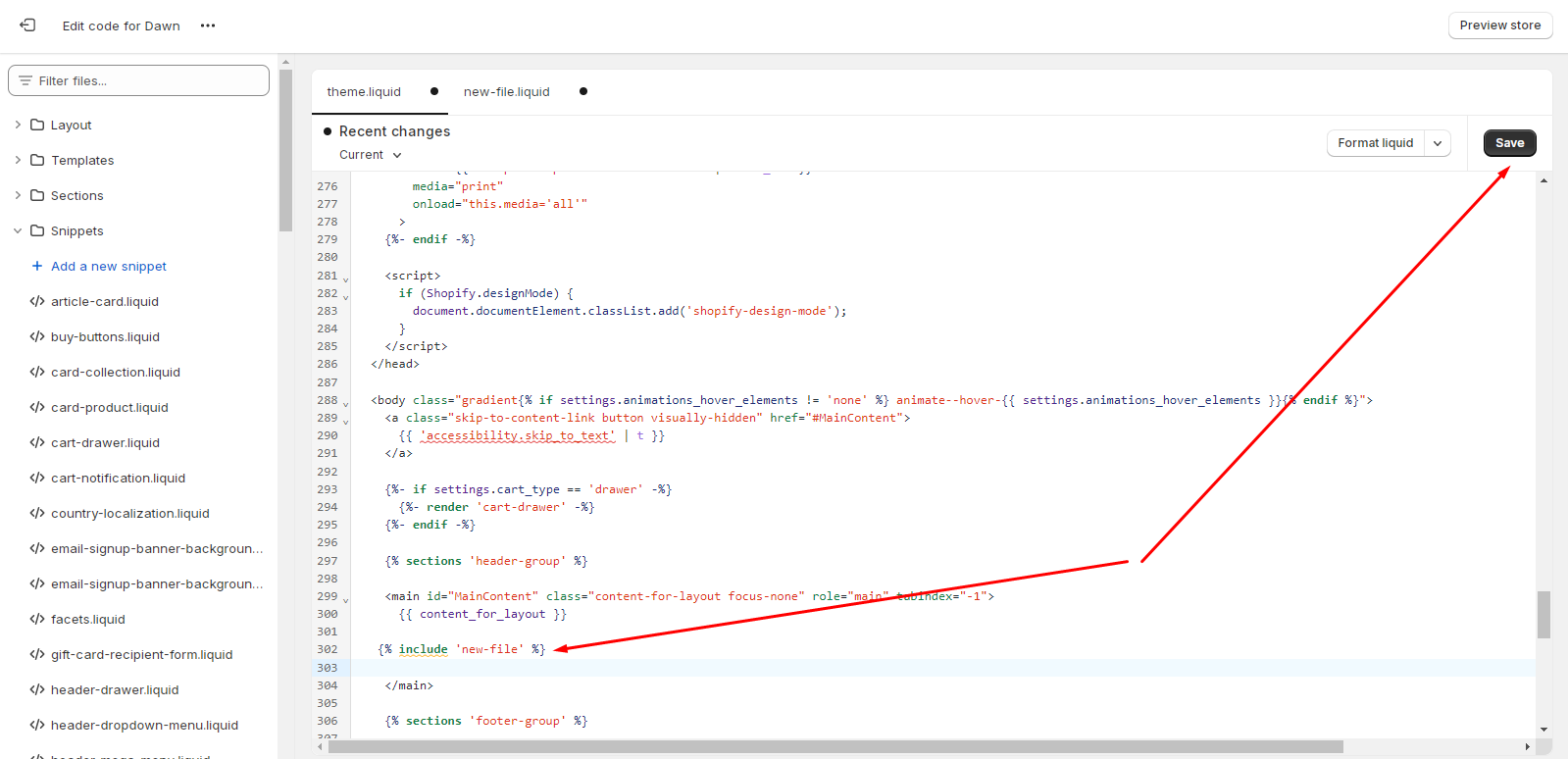Expand the Layout folder chevron
1568x759 pixels.
click(18, 125)
